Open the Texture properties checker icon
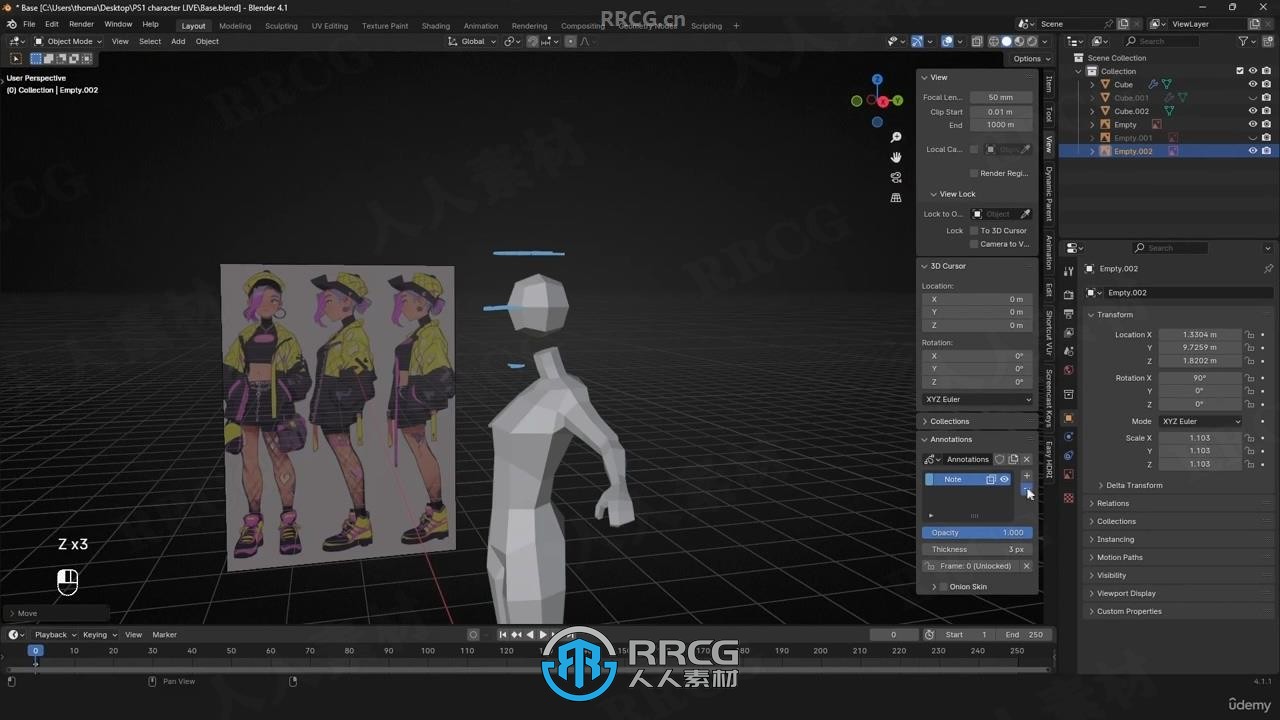Viewport: 1280px width, 720px height. tap(1068, 498)
